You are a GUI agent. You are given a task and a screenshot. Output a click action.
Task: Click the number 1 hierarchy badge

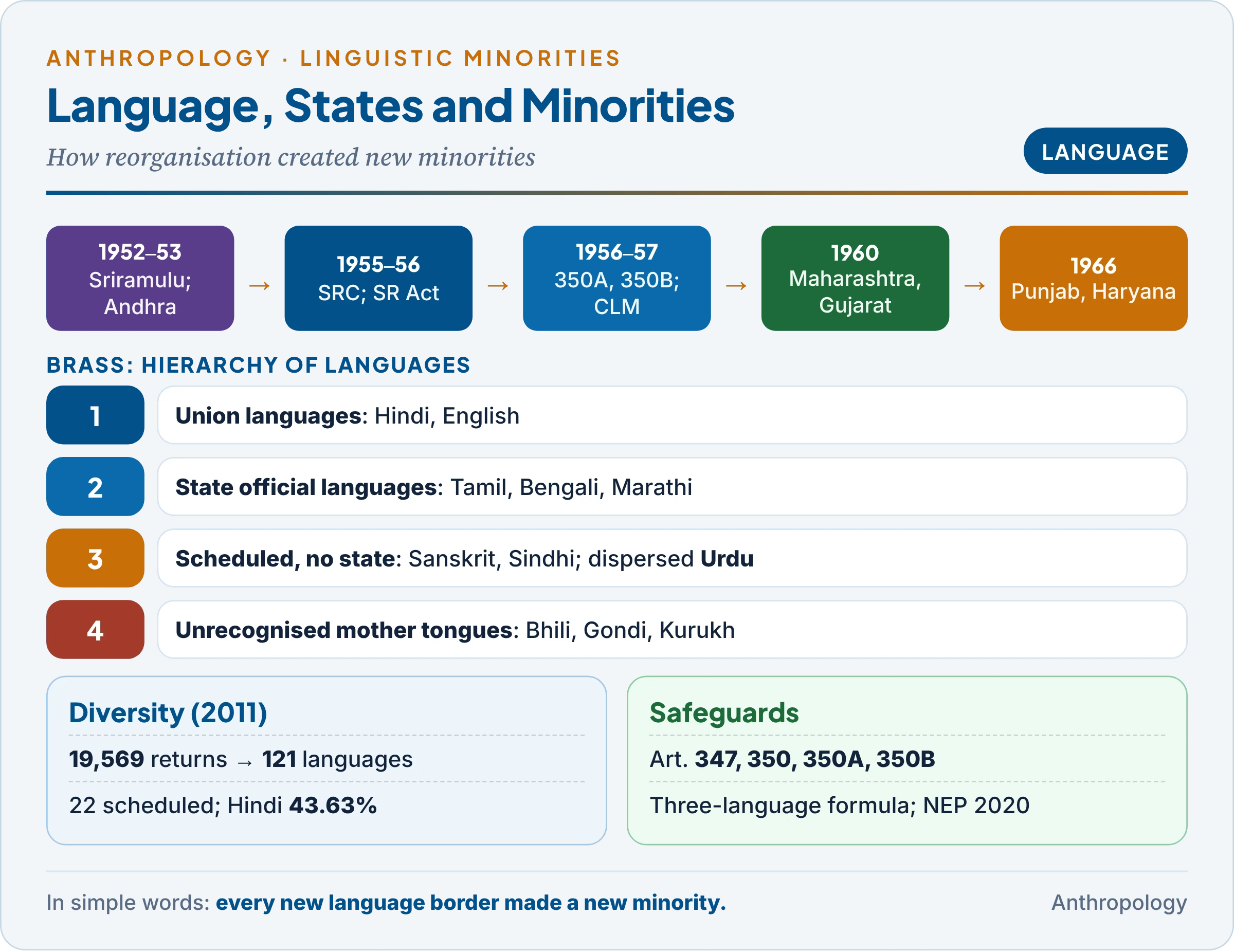tap(95, 415)
